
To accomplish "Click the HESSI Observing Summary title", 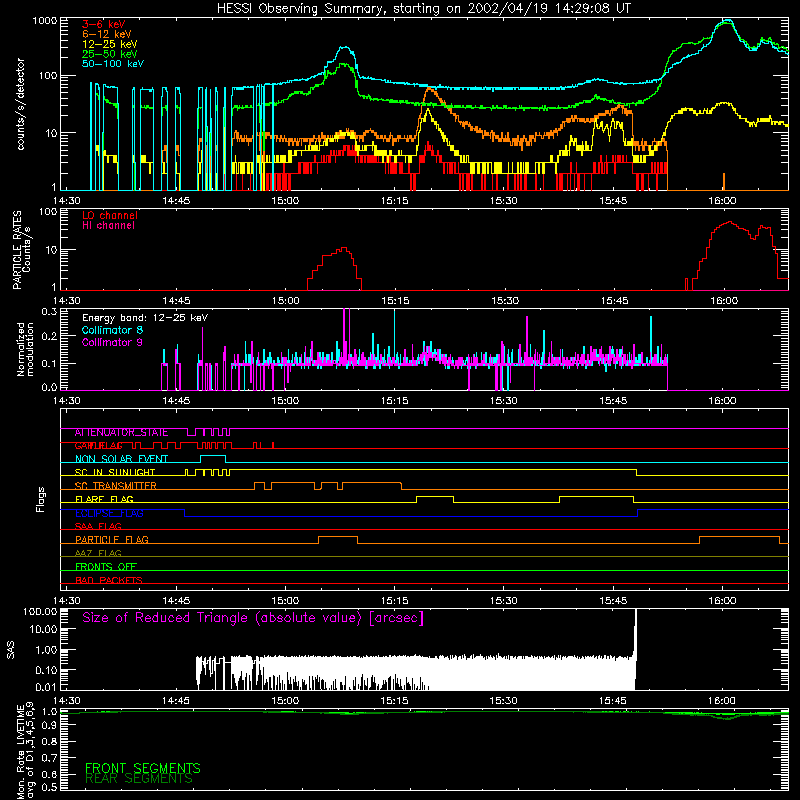I will tap(423, 9).
